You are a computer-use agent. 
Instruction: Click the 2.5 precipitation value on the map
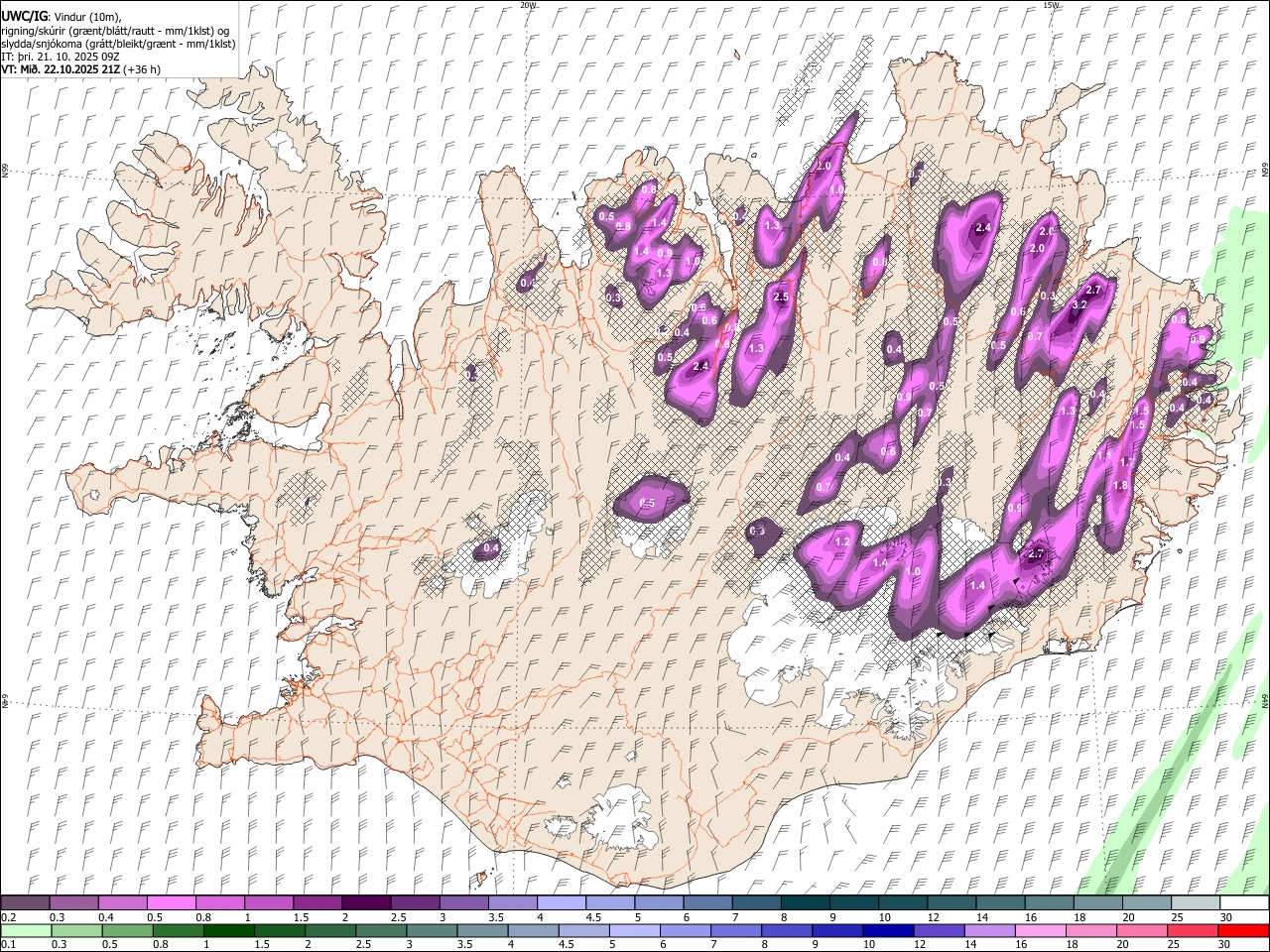pyautogui.click(x=781, y=297)
